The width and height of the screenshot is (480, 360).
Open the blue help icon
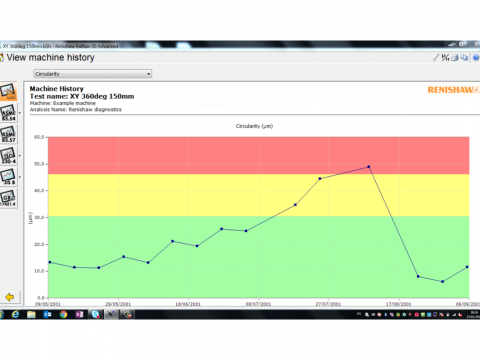(x=476, y=58)
